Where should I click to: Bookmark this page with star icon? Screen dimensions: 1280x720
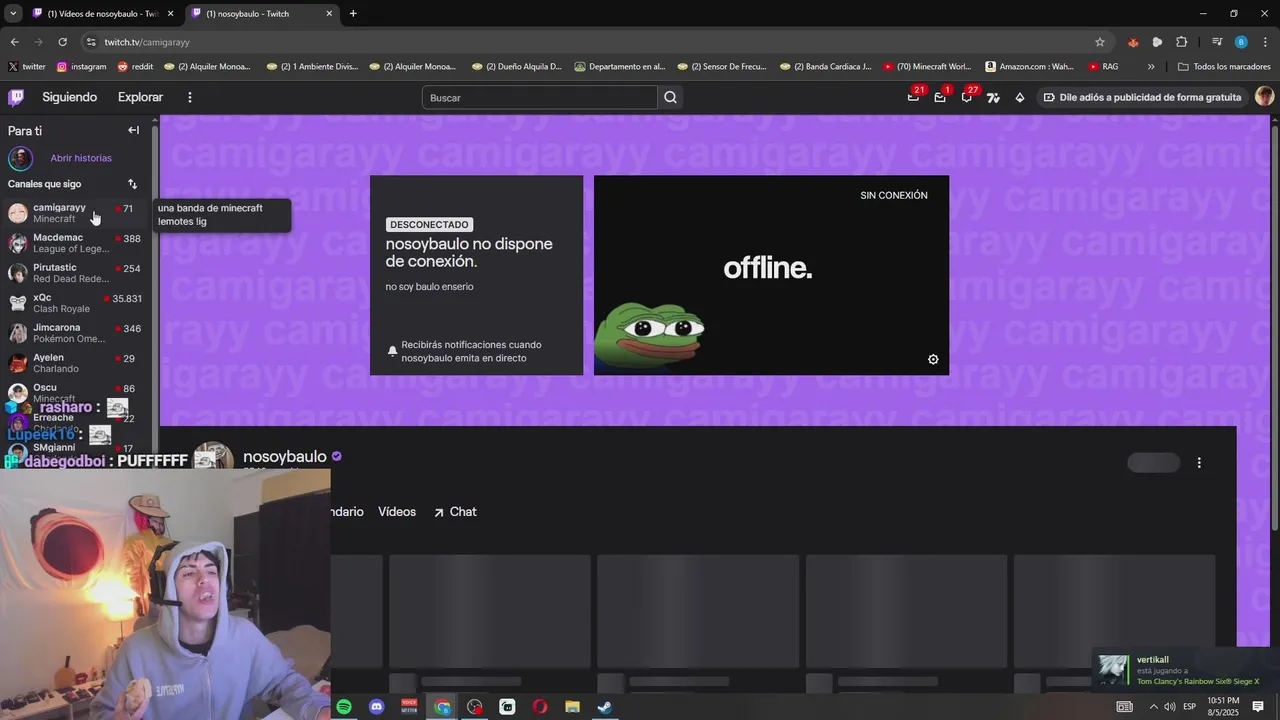(1100, 42)
